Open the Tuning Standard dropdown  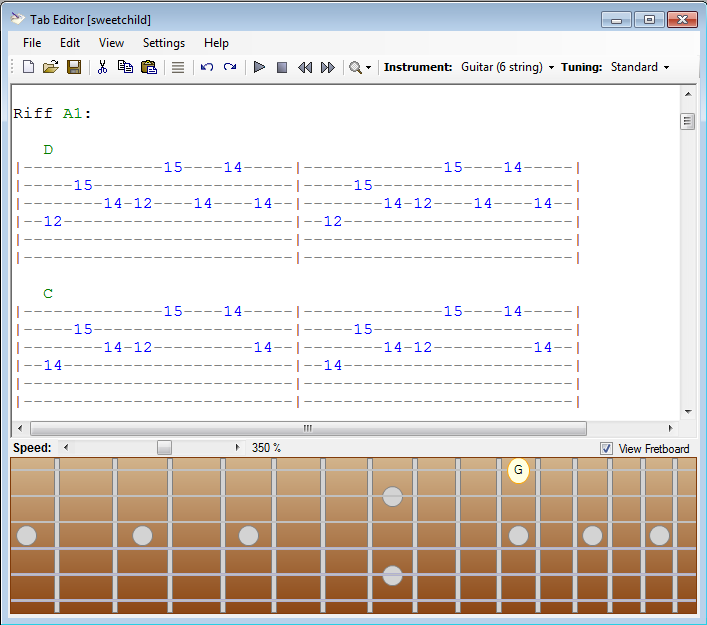(x=639, y=67)
